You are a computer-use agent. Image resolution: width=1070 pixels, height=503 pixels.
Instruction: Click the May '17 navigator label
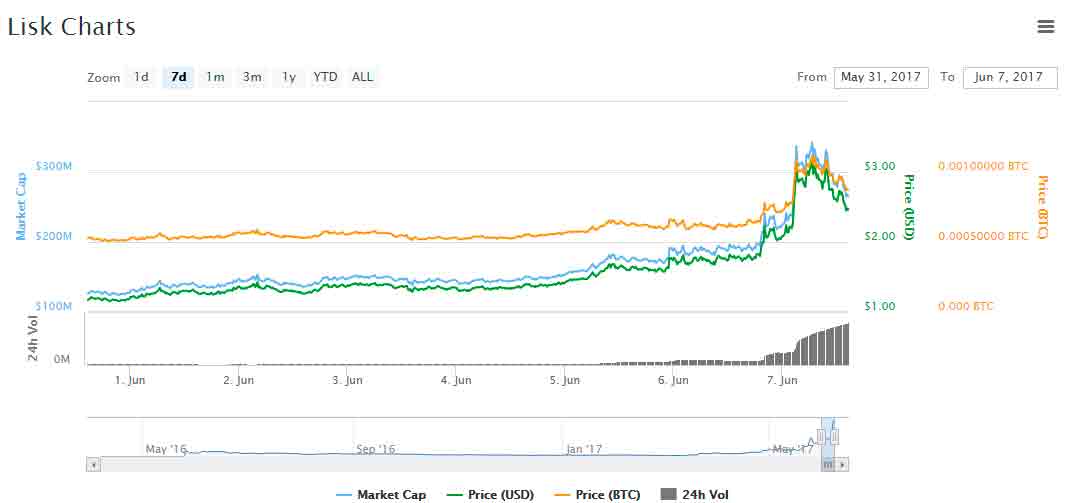coord(793,449)
